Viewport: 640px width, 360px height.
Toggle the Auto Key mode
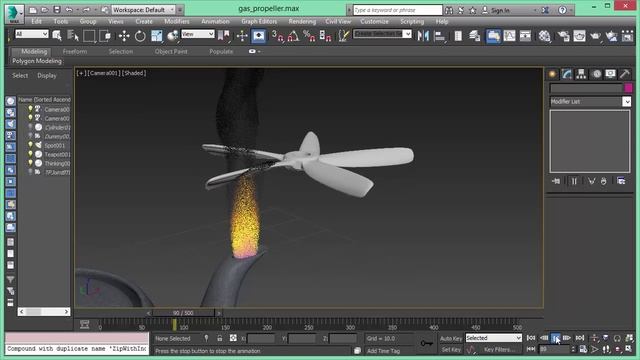(451, 338)
